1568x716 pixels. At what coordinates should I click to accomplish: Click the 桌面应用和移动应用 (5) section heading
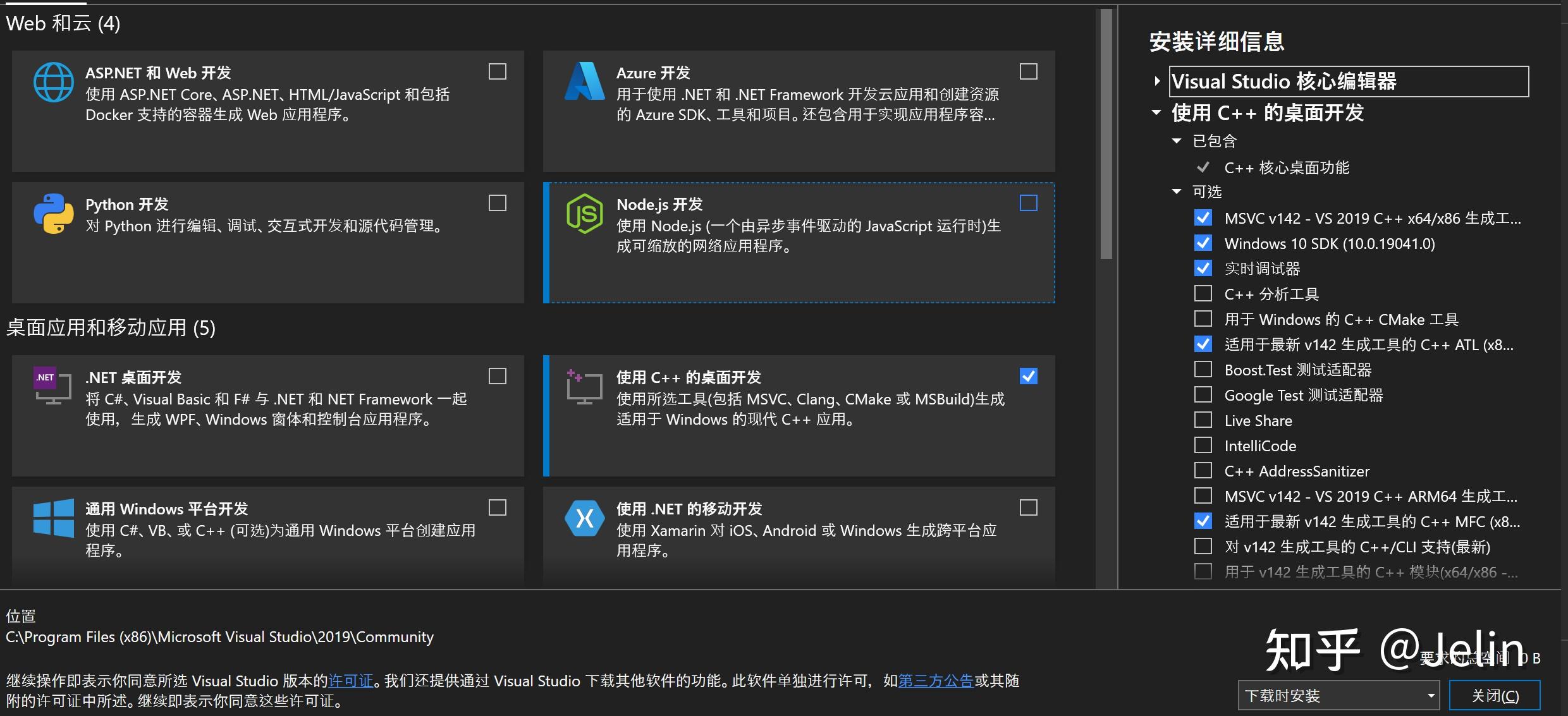111,328
